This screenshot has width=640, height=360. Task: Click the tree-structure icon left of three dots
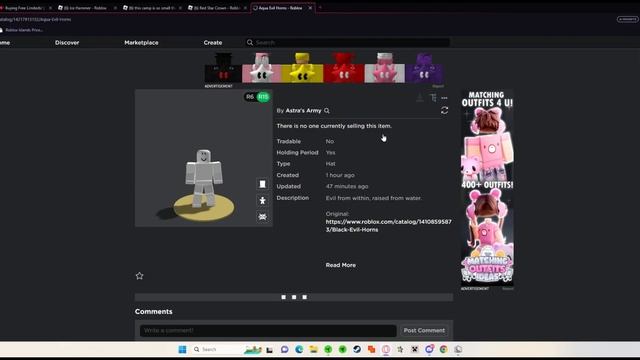433,98
